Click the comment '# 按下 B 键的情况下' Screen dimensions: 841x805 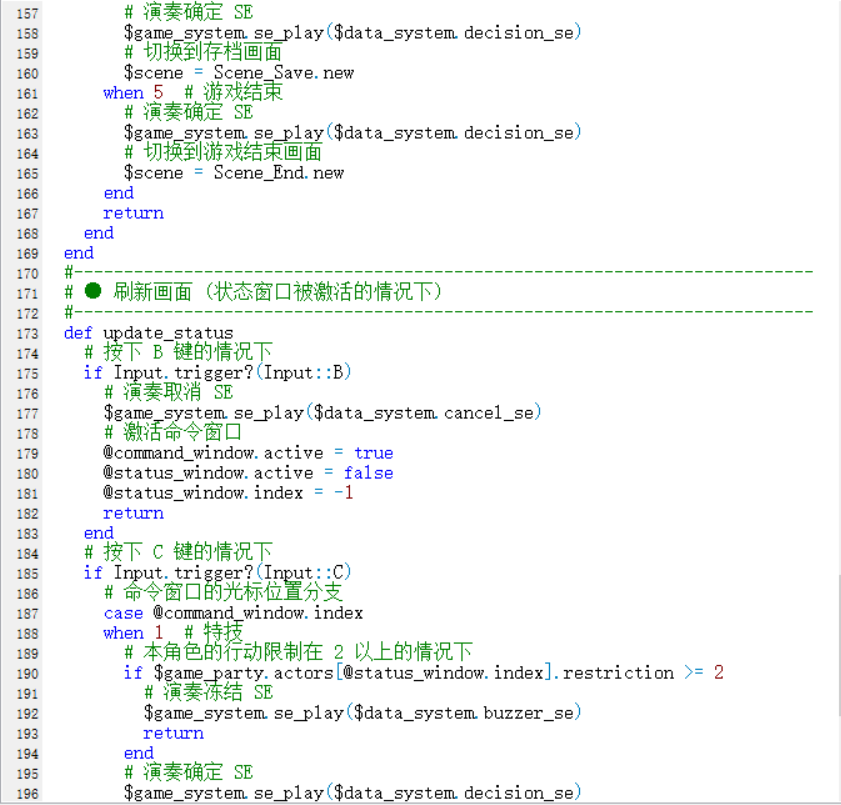click(x=179, y=352)
